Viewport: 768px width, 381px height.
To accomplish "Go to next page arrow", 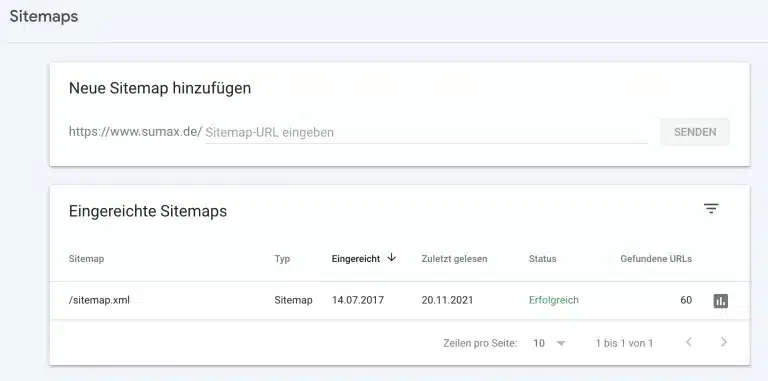I will [724, 342].
